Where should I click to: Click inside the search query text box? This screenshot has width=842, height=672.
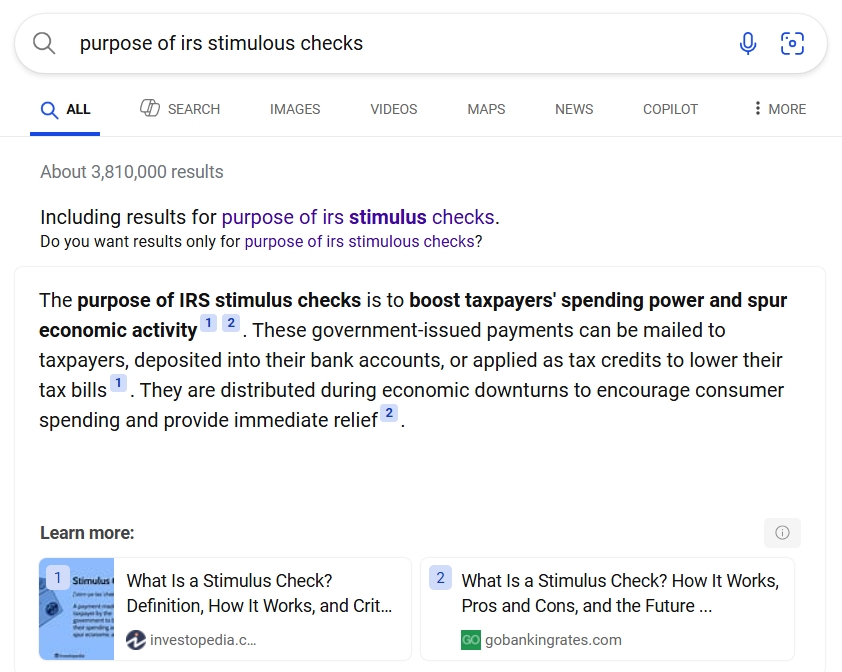tap(400, 43)
